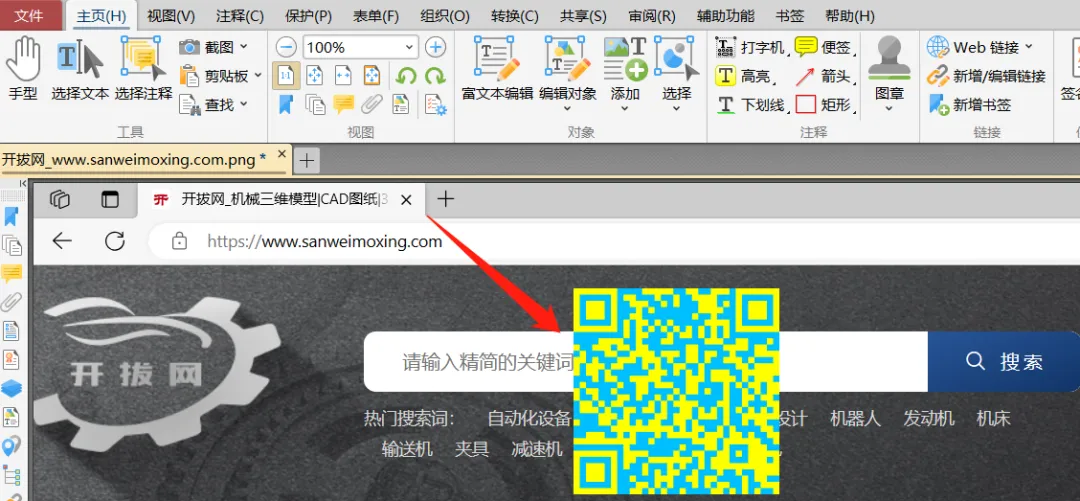Image resolution: width=1080 pixels, height=501 pixels.
Task: Click the Fit Width icon
Action: click(x=343, y=75)
